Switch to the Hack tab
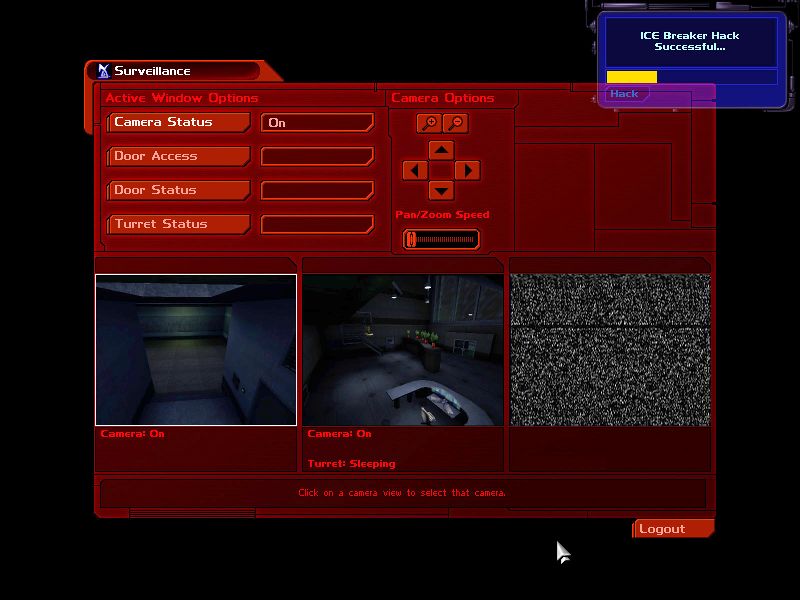The width and height of the screenshot is (800, 600). pos(623,92)
